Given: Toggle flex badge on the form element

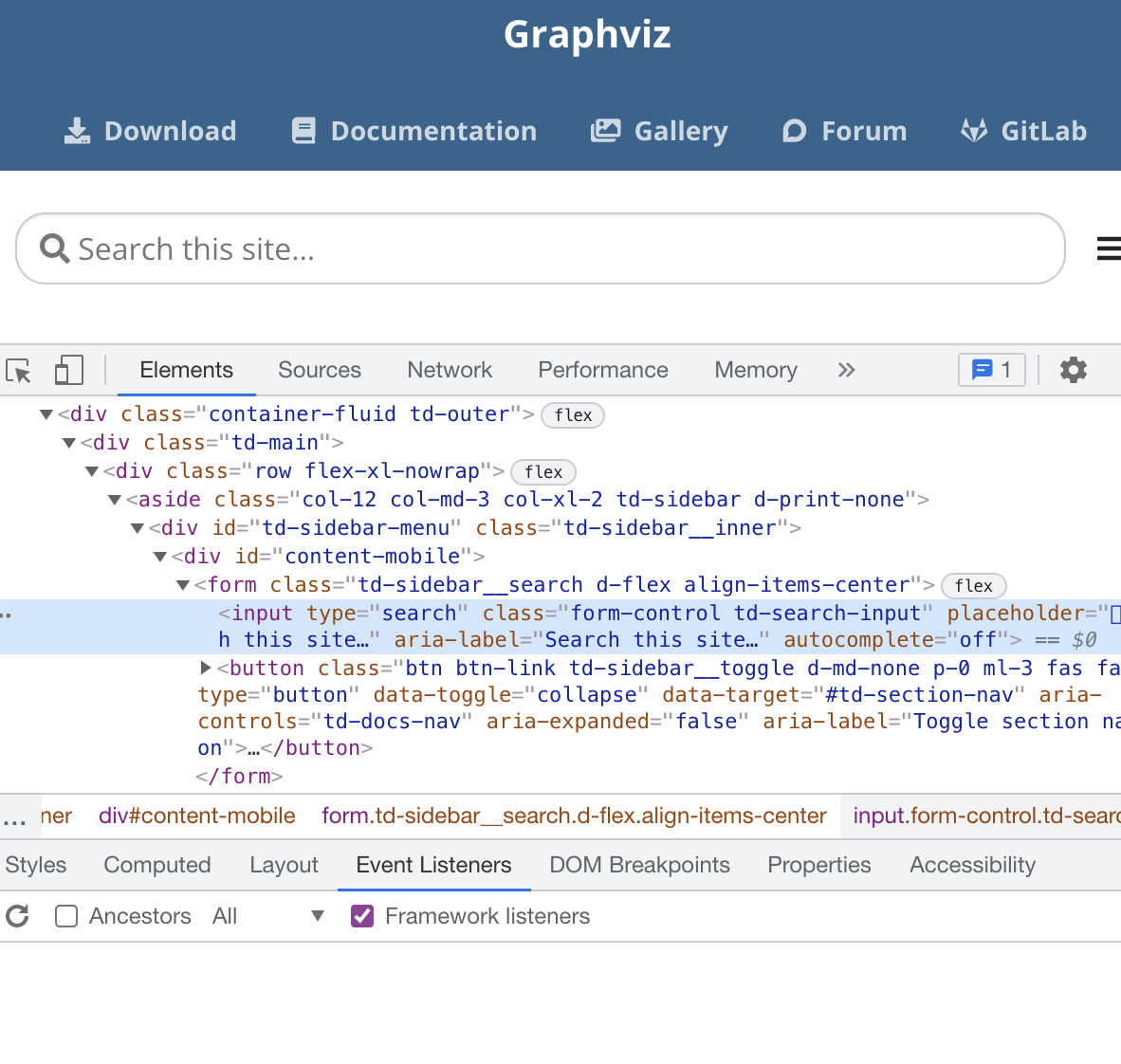Looking at the screenshot, I should click(x=973, y=586).
